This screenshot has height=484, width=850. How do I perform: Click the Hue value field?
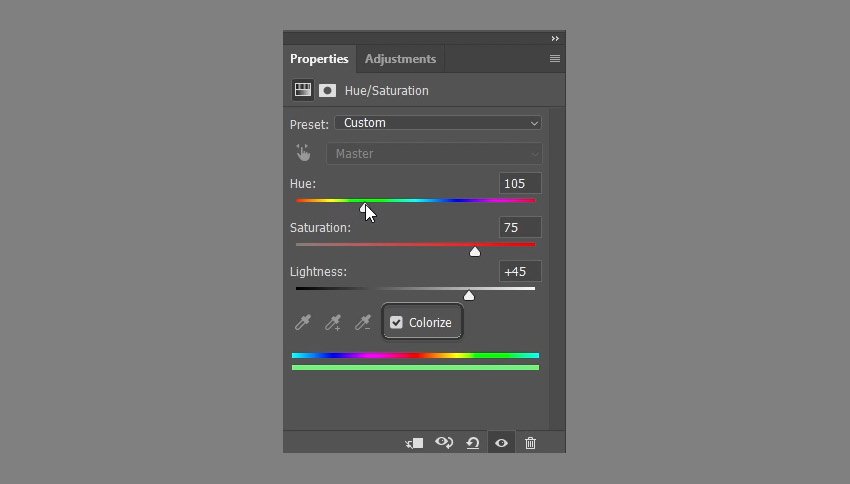coord(520,183)
